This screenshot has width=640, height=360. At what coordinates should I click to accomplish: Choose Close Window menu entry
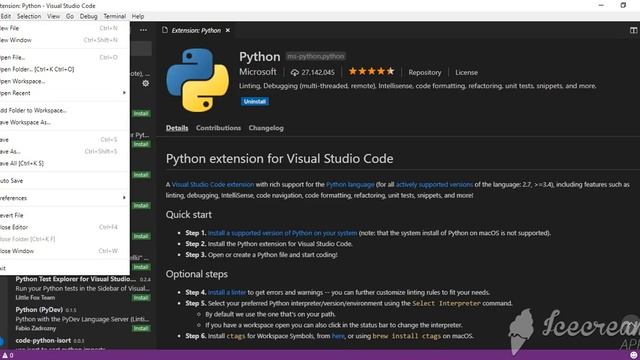pyautogui.click(x=64, y=251)
